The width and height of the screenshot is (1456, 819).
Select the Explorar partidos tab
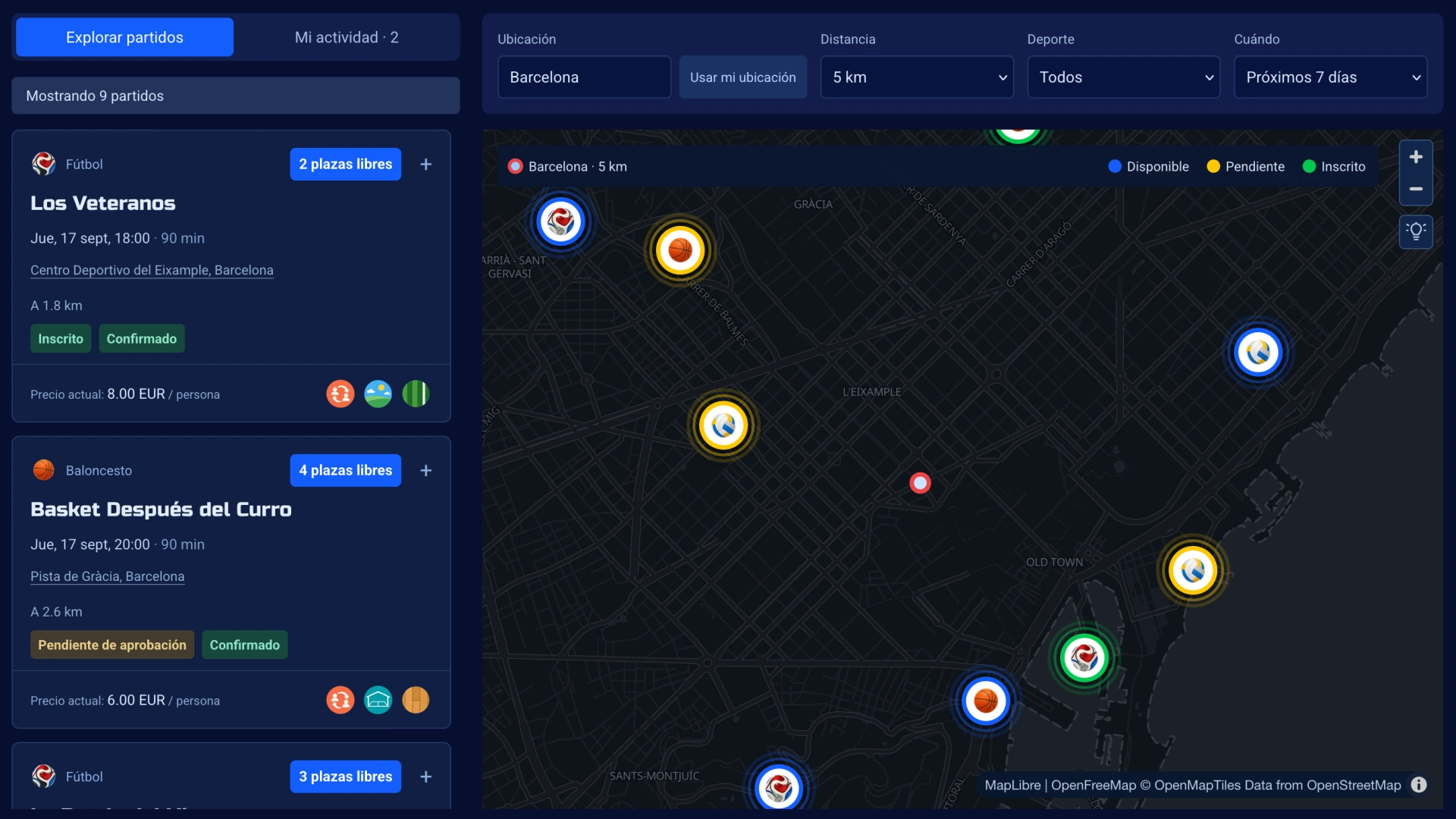pos(124,37)
